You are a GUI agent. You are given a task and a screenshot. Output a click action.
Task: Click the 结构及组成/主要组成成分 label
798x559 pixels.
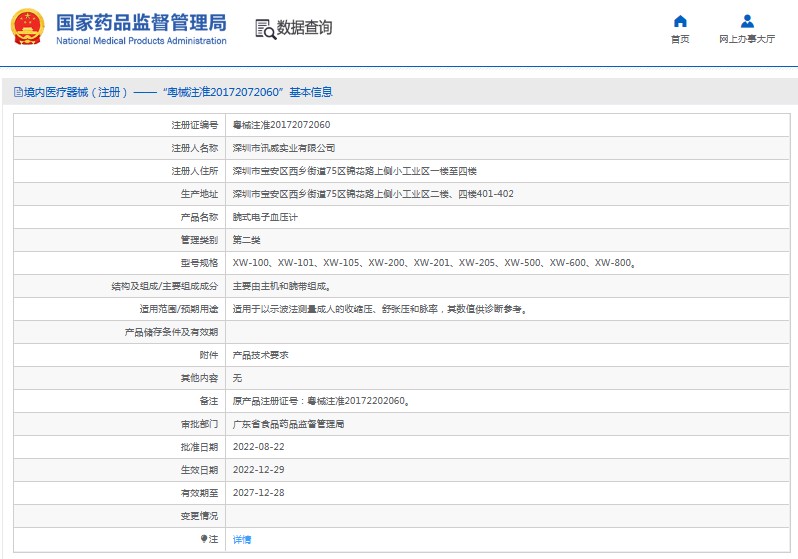(164, 287)
